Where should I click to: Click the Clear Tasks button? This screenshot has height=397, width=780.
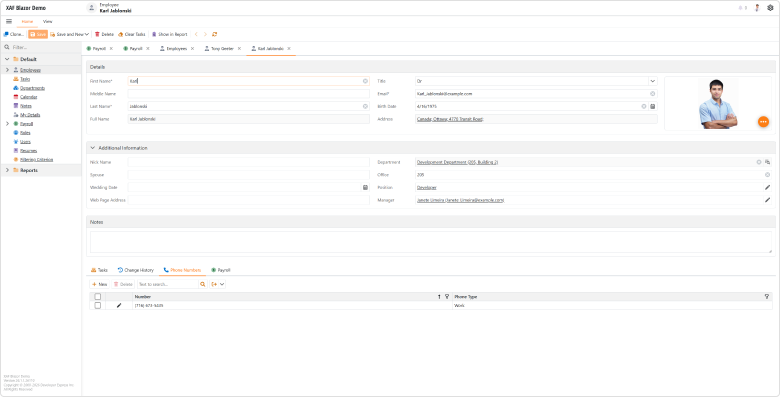(x=132, y=34)
